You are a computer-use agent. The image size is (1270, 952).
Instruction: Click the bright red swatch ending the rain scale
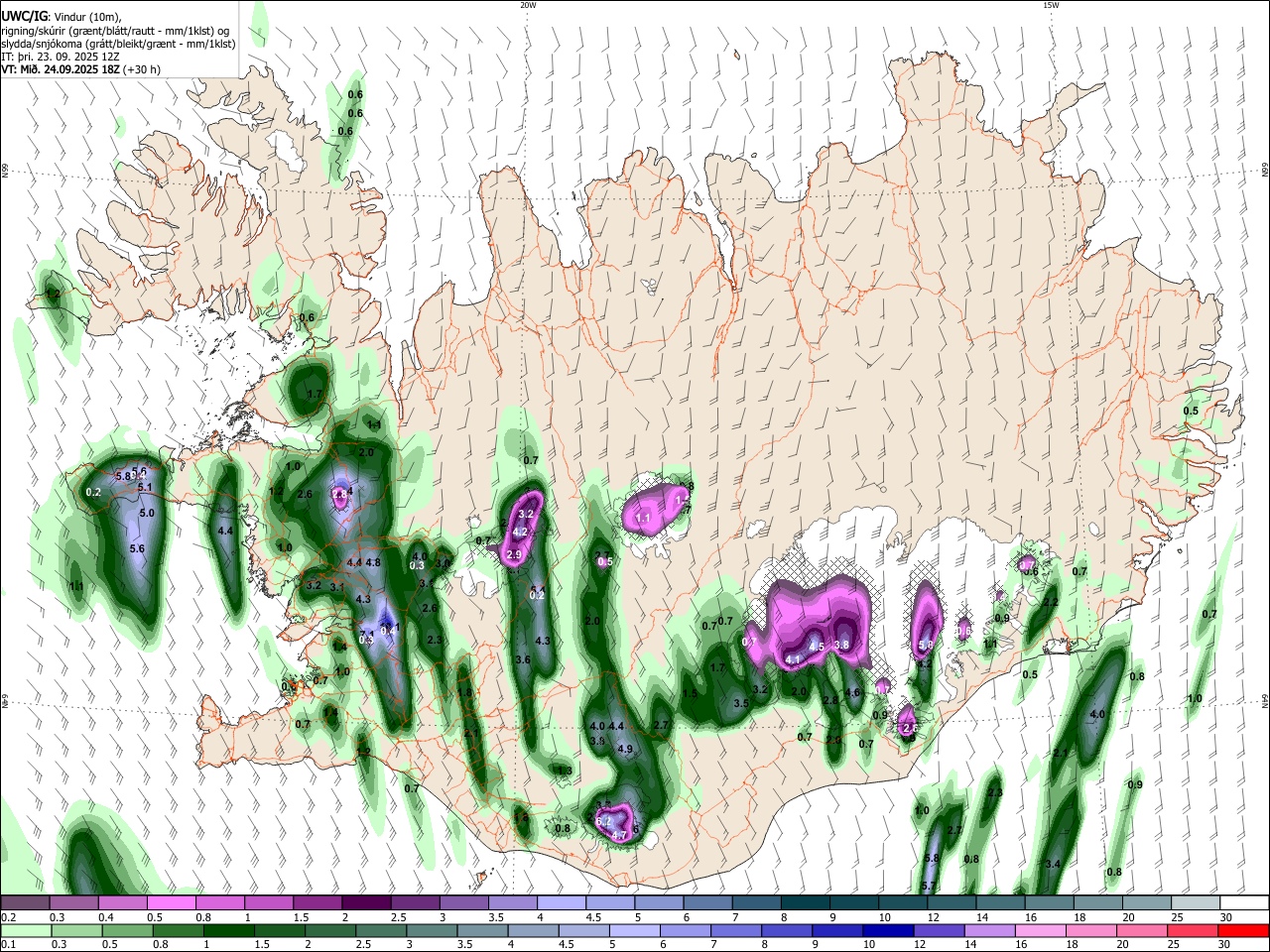click(1242, 930)
